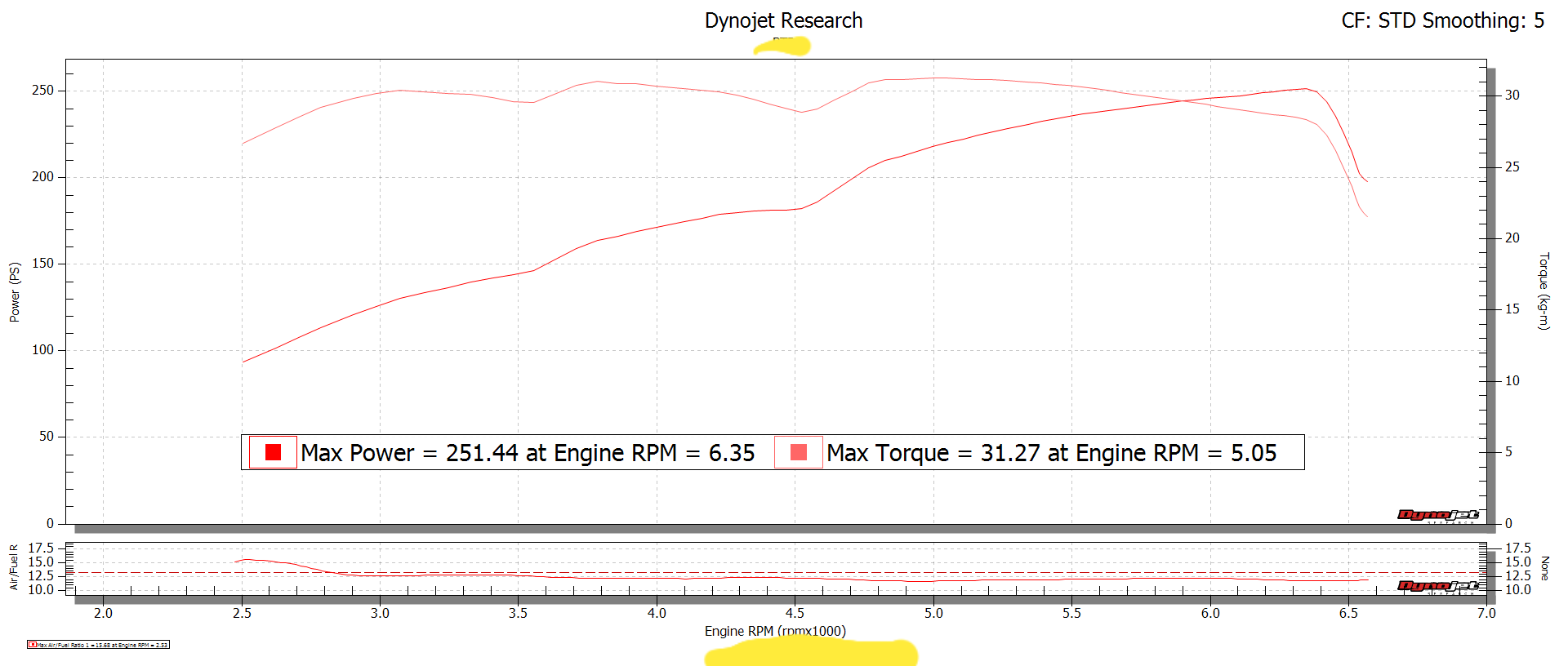Click the 17.5 value on left Air/Fuel axis
This screenshot has height=666, width=1568.
41,548
